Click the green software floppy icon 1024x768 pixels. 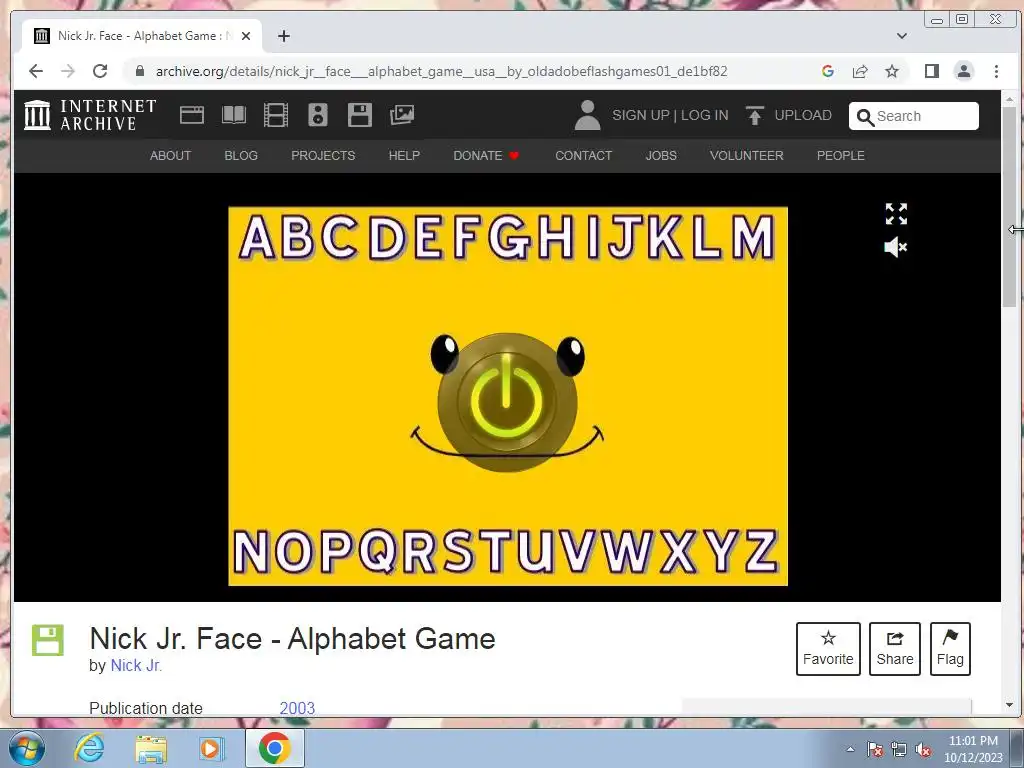tap(48, 640)
